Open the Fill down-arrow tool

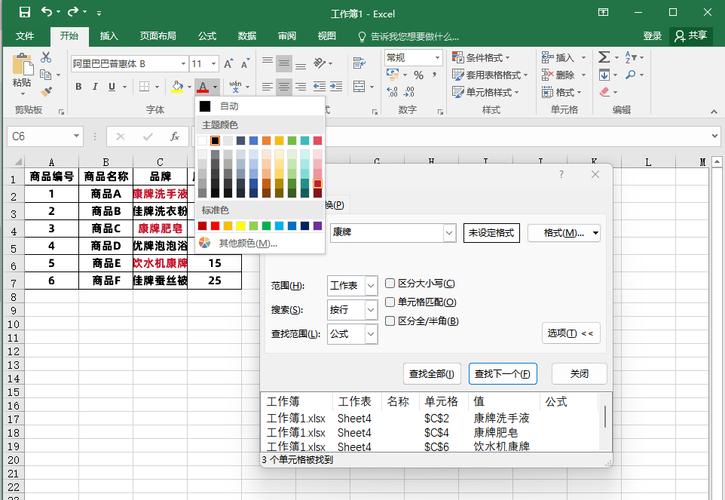pos(604,74)
